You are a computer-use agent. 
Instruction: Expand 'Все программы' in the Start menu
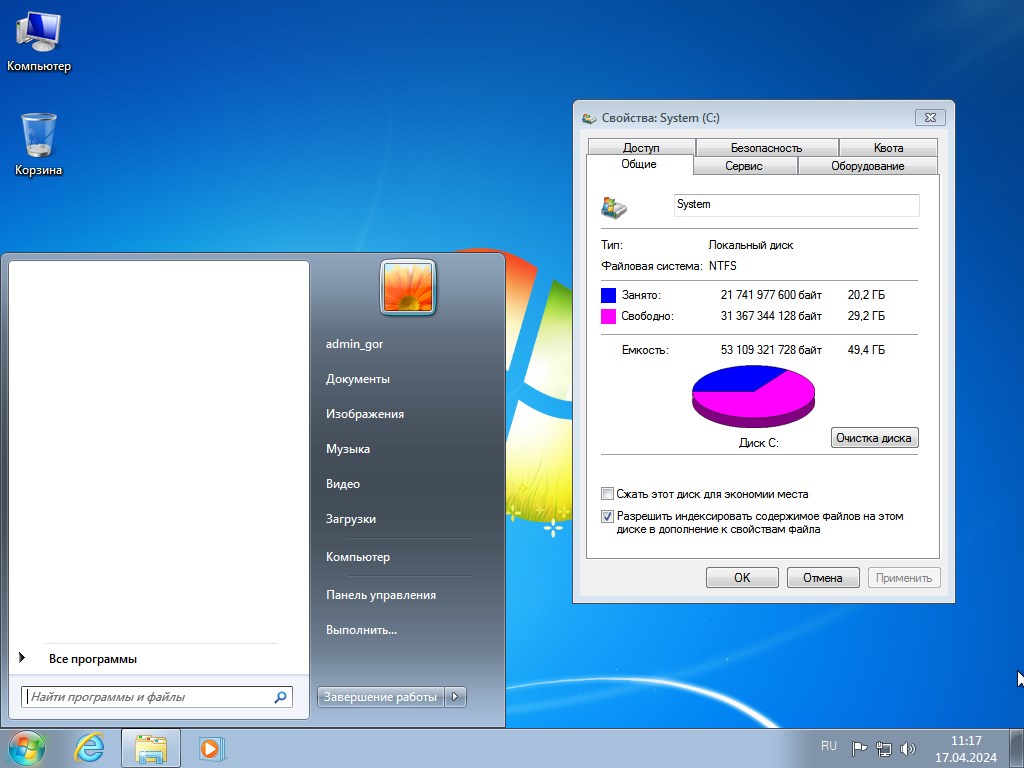click(x=94, y=658)
